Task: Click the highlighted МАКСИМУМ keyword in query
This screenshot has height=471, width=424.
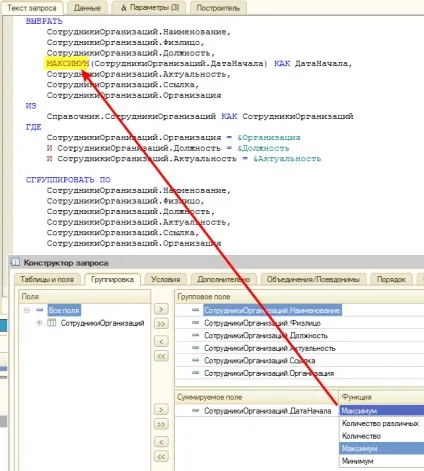Action: pyautogui.click(x=67, y=63)
